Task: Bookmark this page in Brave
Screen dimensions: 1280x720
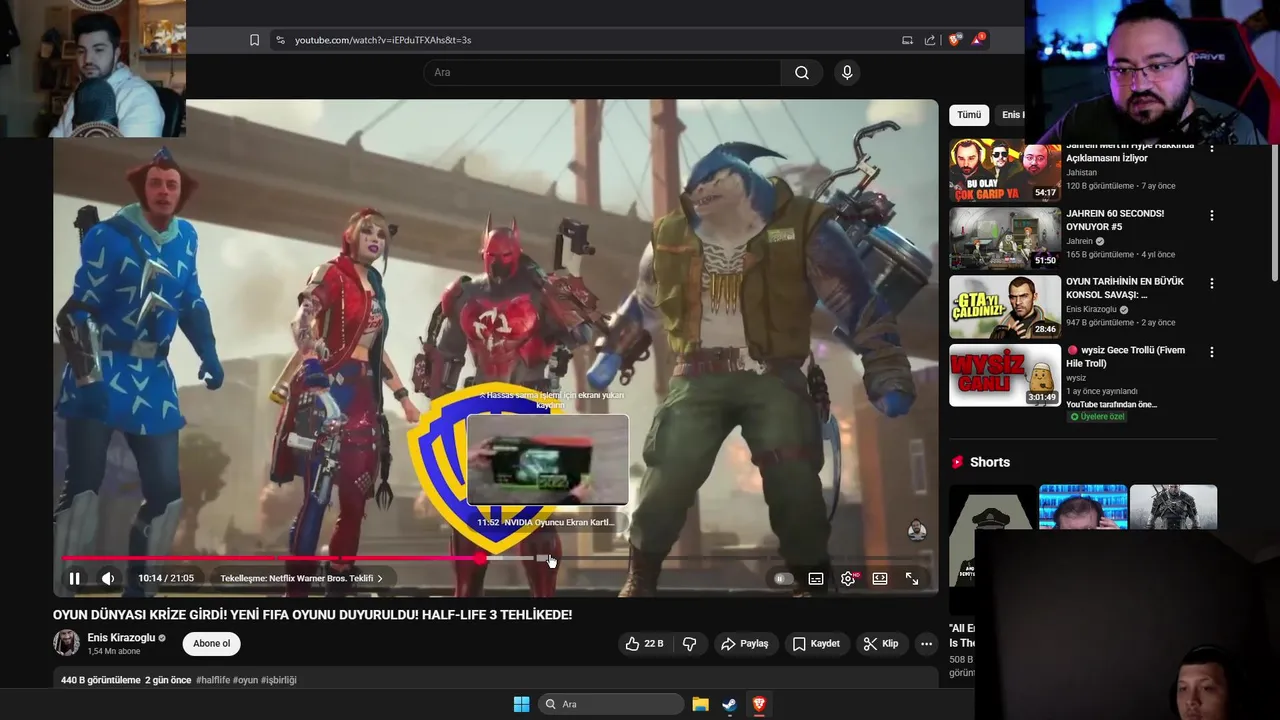Action: click(x=254, y=40)
